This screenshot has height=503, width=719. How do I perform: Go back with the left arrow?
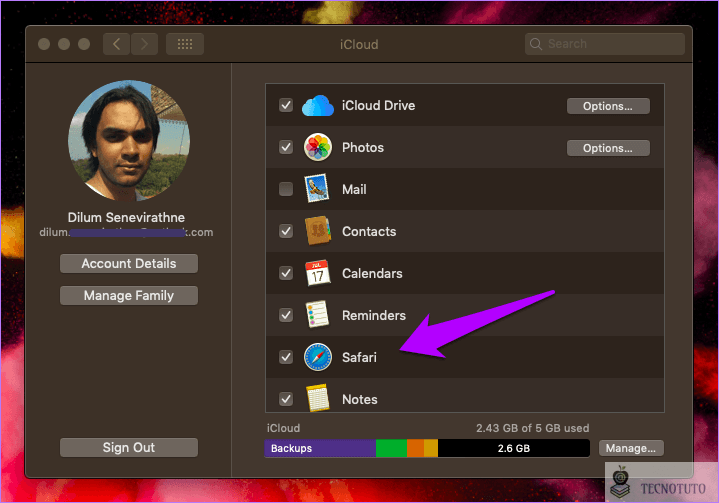[x=116, y=44]
